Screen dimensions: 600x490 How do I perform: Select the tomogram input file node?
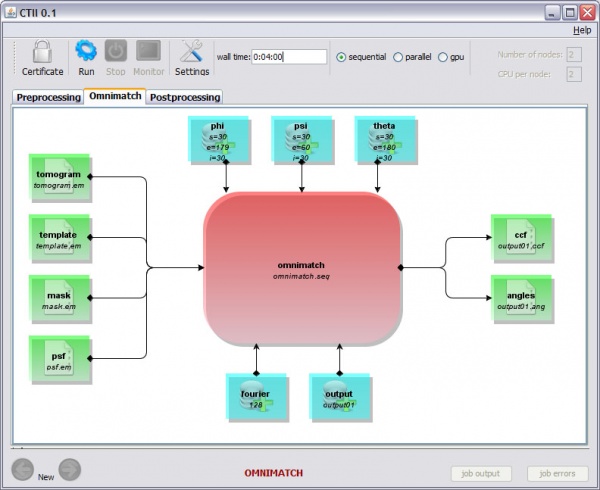[59, 180]
